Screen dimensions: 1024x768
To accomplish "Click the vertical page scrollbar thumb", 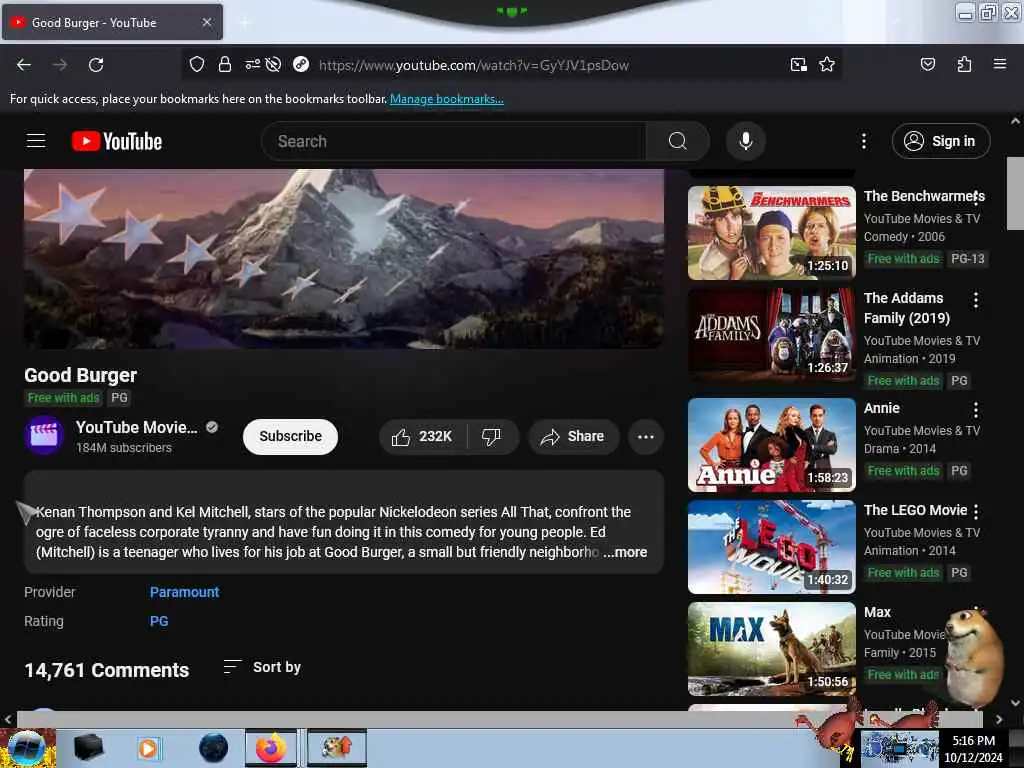I will pyautogui.click(x=1015, y=193).
